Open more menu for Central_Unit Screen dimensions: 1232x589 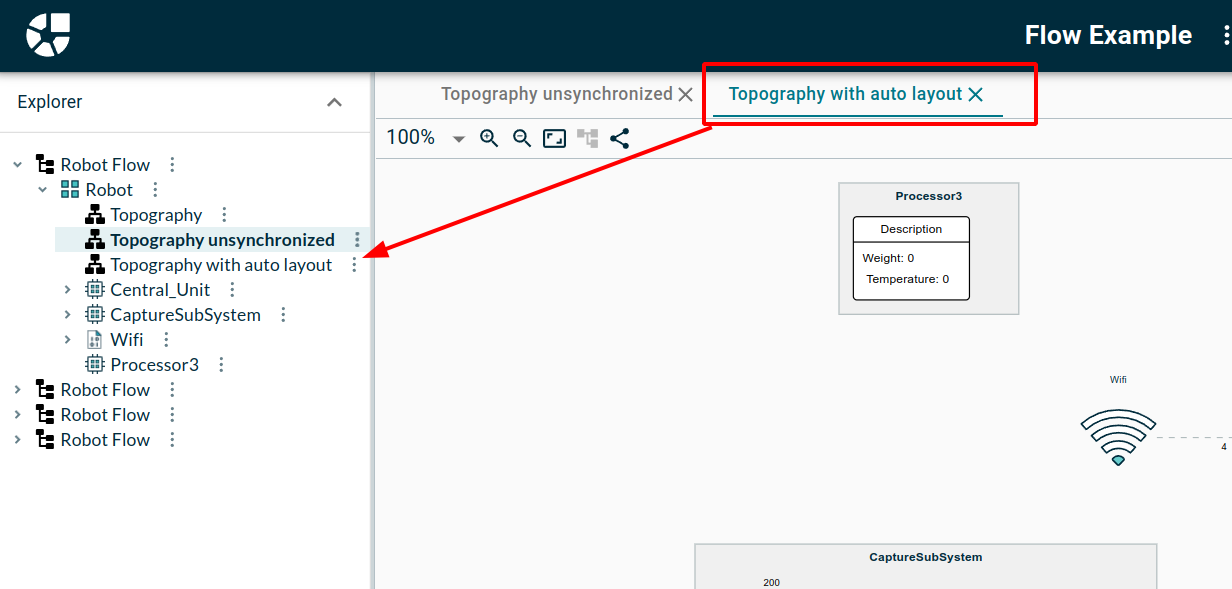click(232, 290)
